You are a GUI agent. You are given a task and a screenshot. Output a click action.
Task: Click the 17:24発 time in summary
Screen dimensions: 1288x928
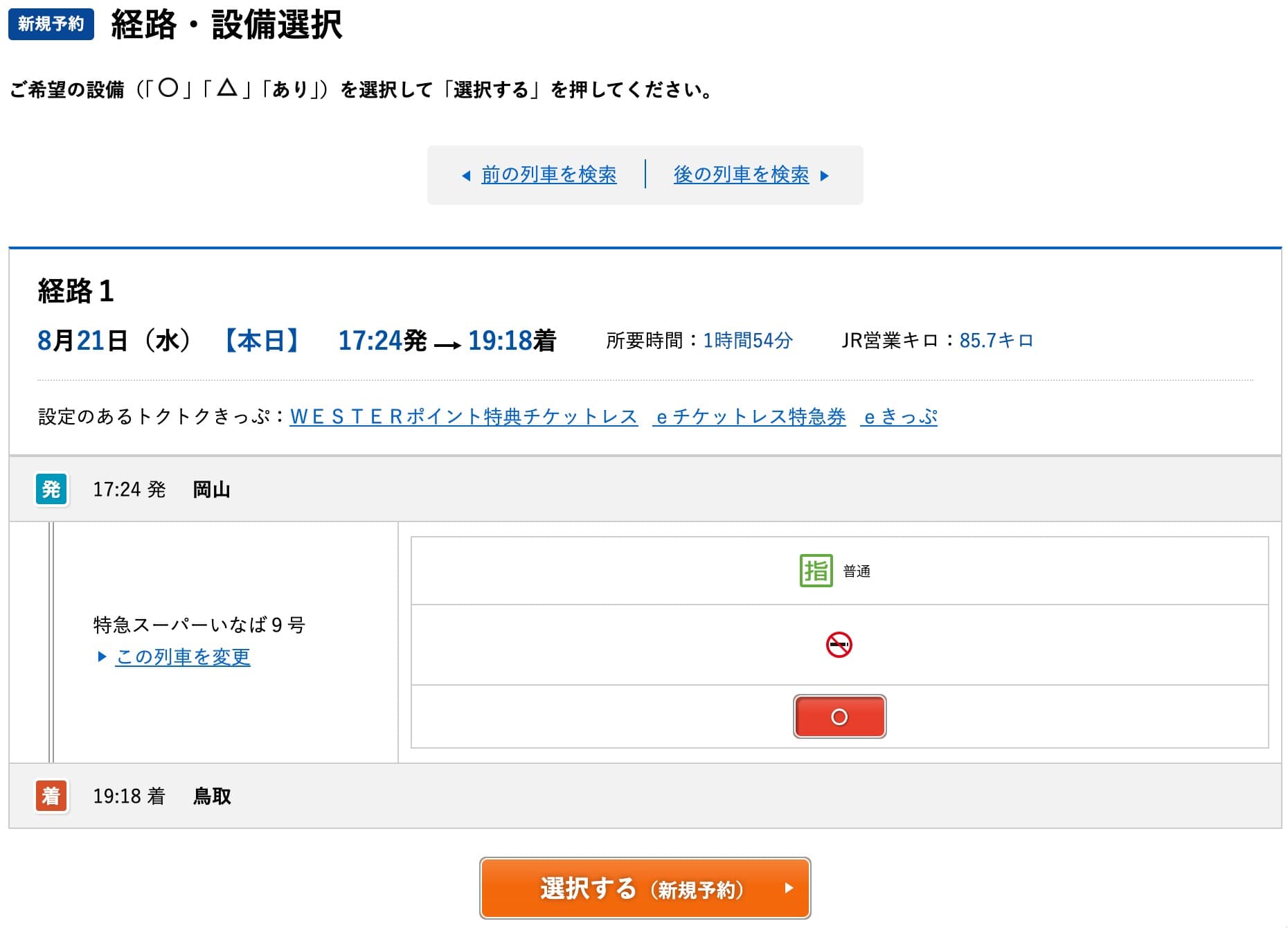pyautogui.click(x=382, y=340)
